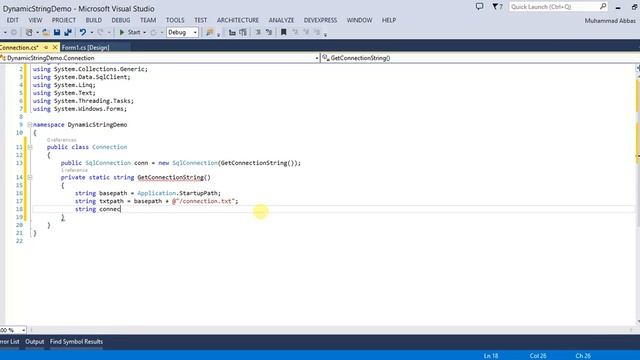Switch to Form1.cs [Design] tab

point(86,47)
